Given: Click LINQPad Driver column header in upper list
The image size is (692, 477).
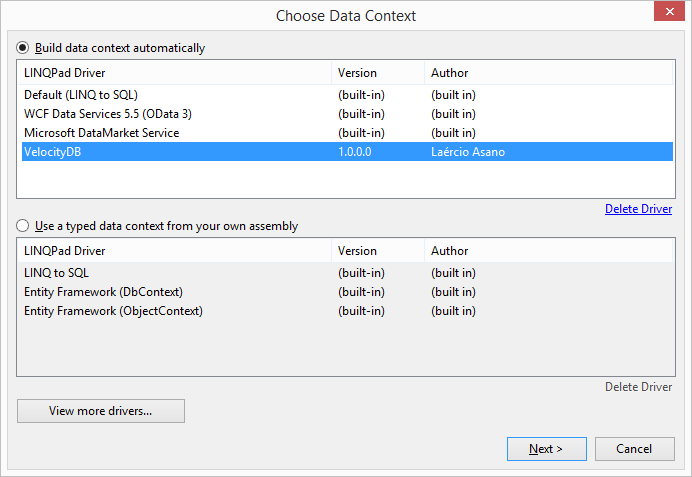Looking at the screenshot, I should click(174, 73).
